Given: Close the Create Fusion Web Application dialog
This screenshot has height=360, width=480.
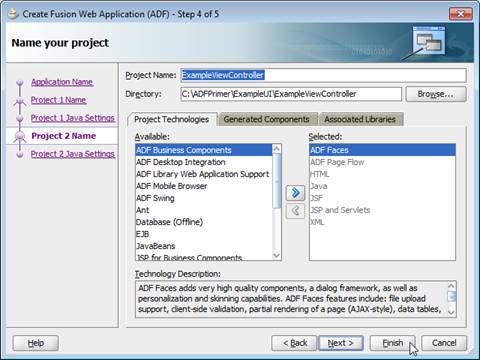Looking at the screenshot, I should pyautogui.click(x=461, y=14).
